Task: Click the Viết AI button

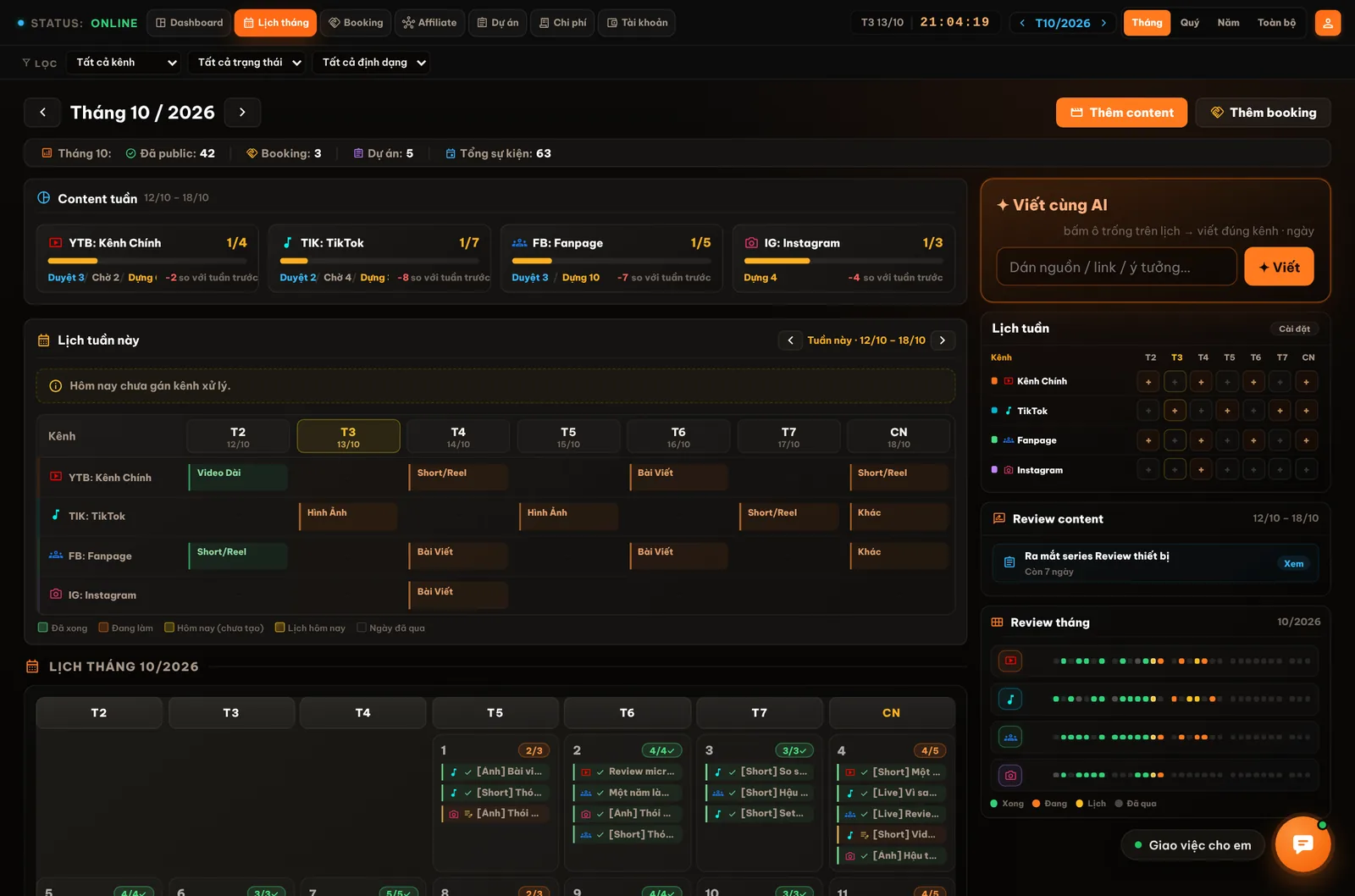Action: pos(1279,267)
